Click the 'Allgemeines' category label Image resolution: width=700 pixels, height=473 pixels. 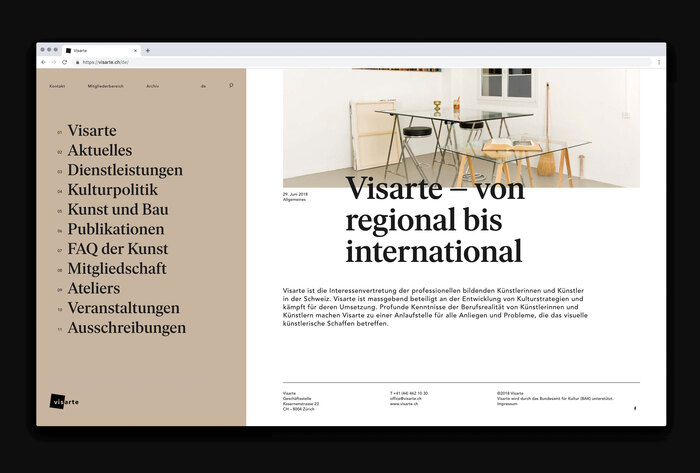[x=295, y=200]
